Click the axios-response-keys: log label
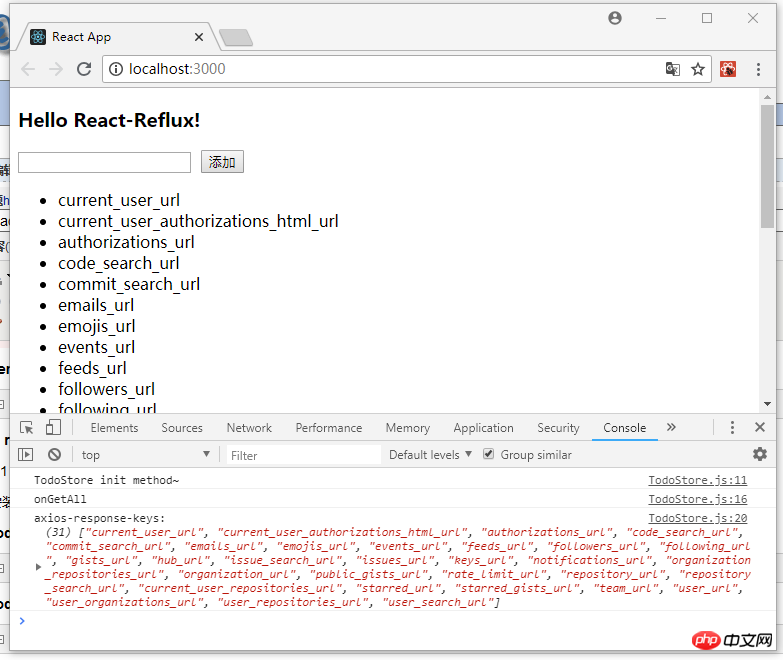783x660 pixels. tap(99, 518)
